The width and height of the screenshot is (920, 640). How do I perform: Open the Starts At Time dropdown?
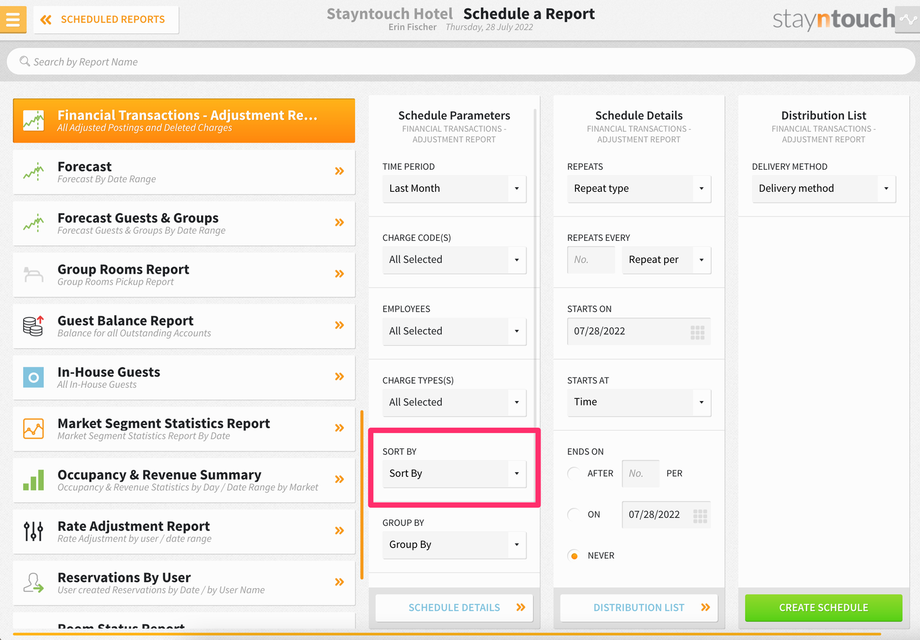coord(639,402)
